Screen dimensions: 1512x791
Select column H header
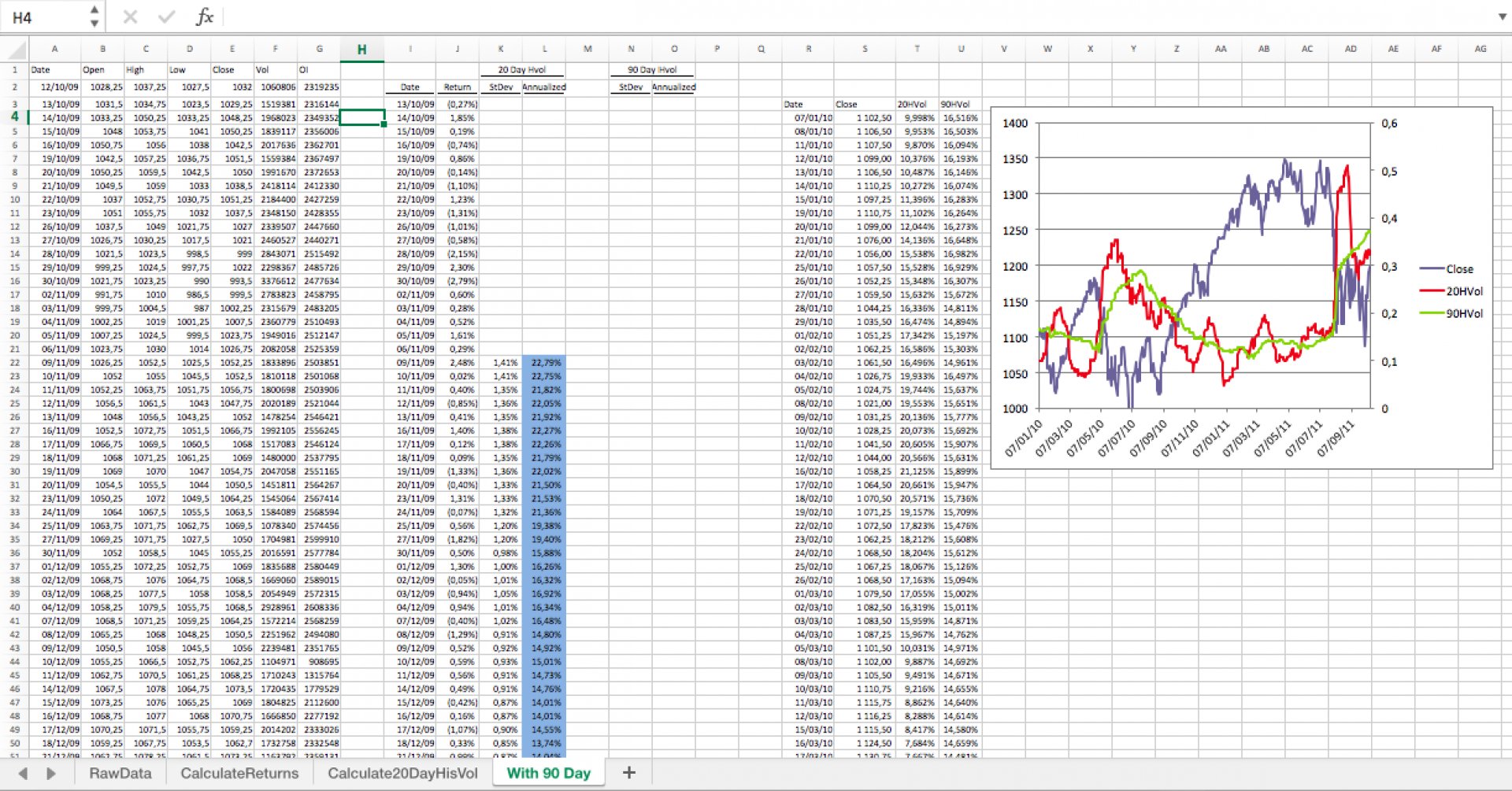coord(361,50)
